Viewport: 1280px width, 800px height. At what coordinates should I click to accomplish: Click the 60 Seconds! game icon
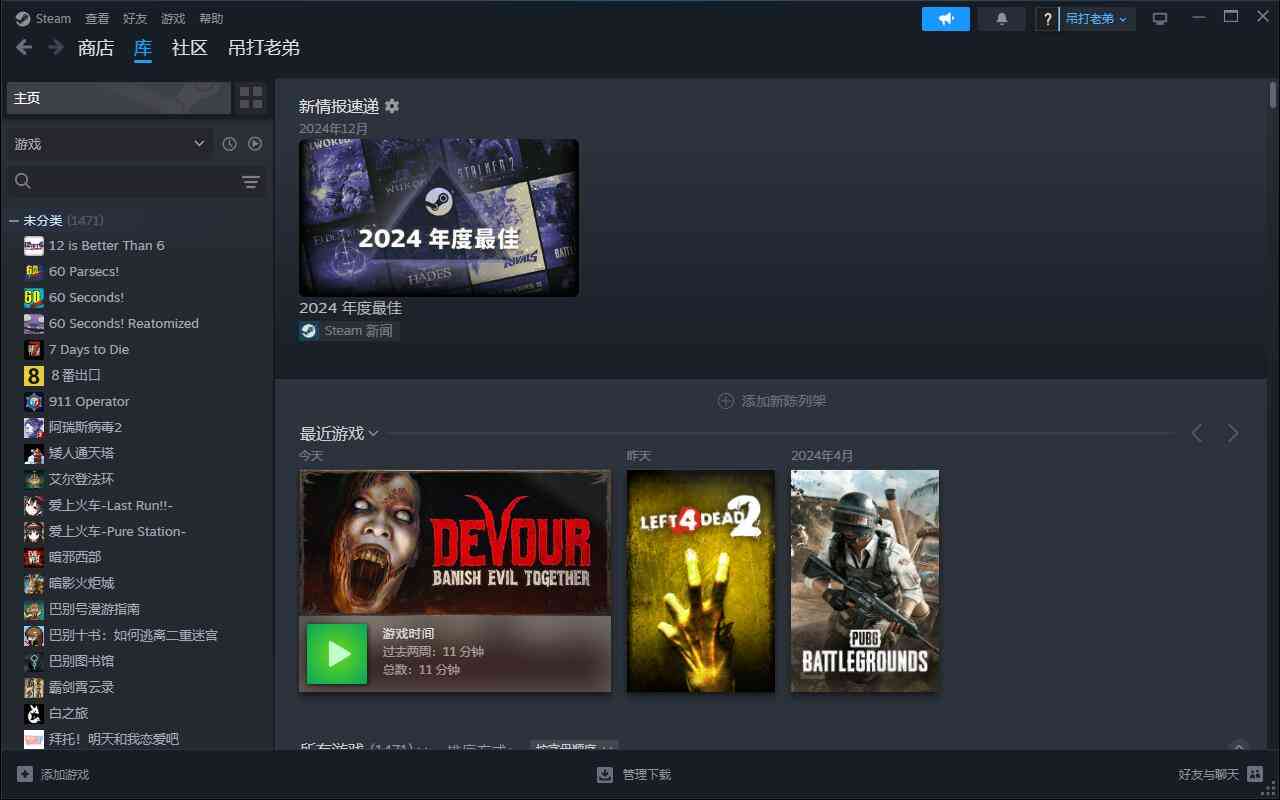click(x=34, y=298)
